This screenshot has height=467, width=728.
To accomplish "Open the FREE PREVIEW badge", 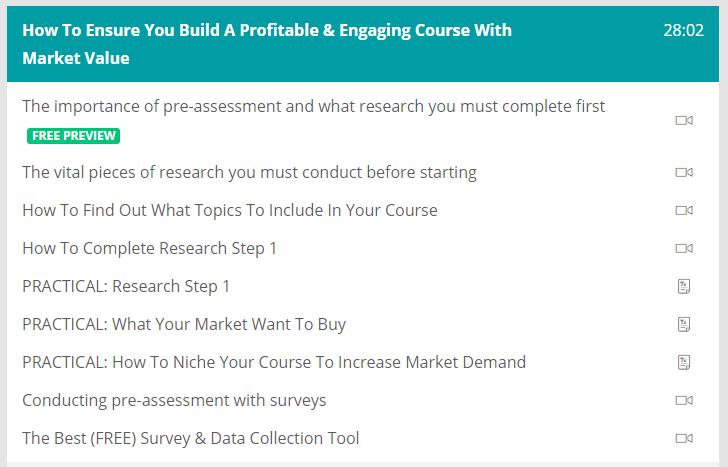I will (74, 135).
